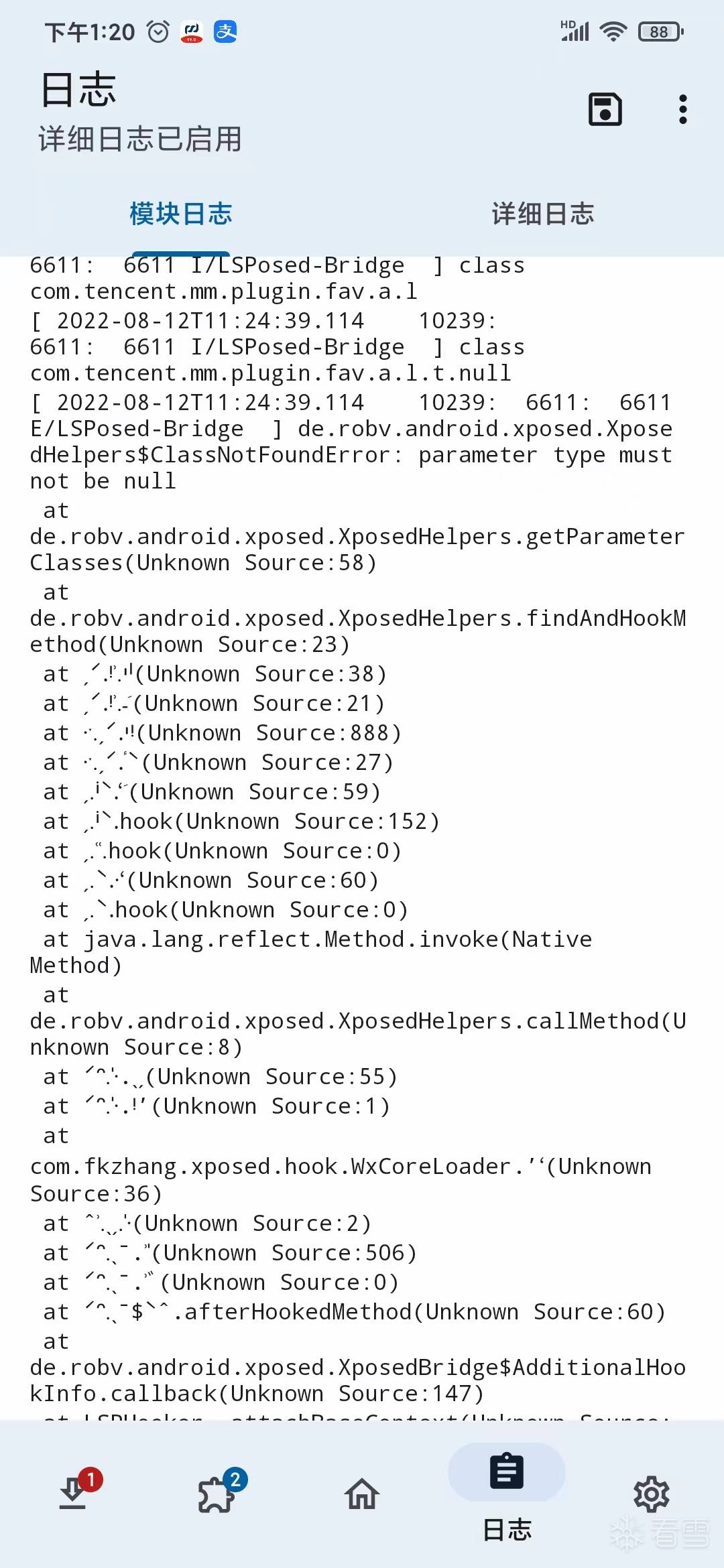
Task: Tap the Alipay notification icon
Action: [225, 31]
